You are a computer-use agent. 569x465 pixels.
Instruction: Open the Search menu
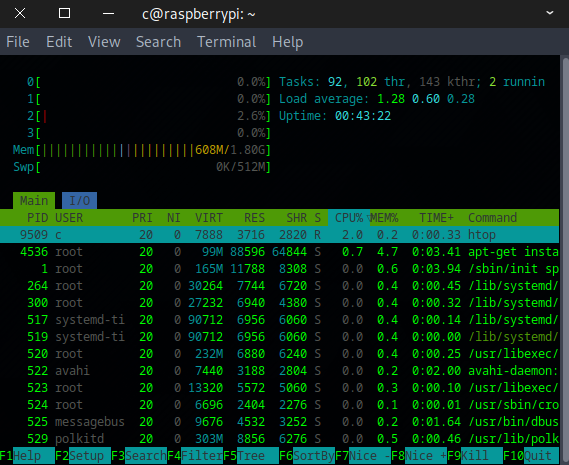159,42
